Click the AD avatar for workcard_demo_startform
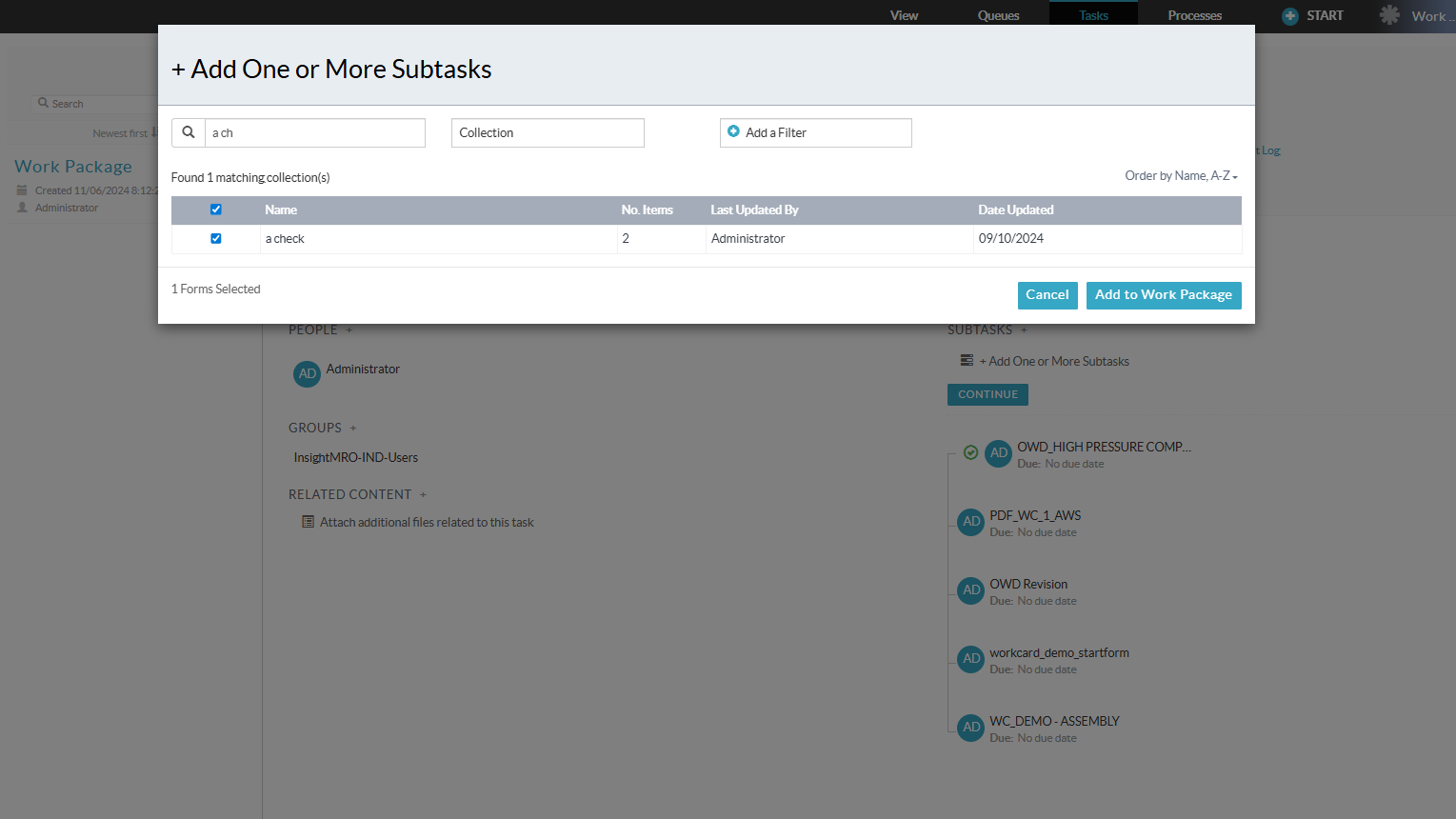This screenshot has width=1456, height=819. [971, 658]
